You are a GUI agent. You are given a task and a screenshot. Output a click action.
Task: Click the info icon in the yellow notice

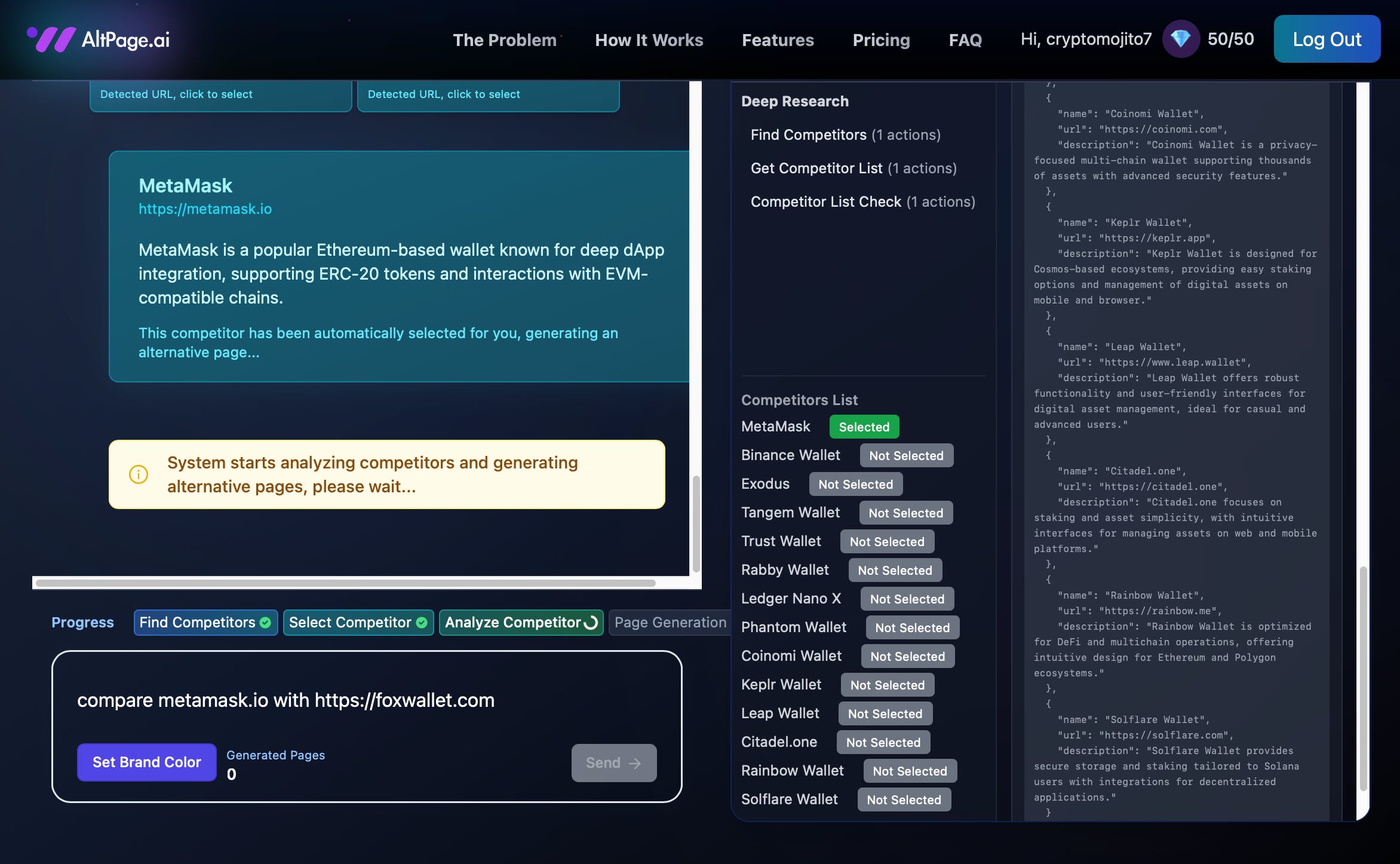(139, 474)
